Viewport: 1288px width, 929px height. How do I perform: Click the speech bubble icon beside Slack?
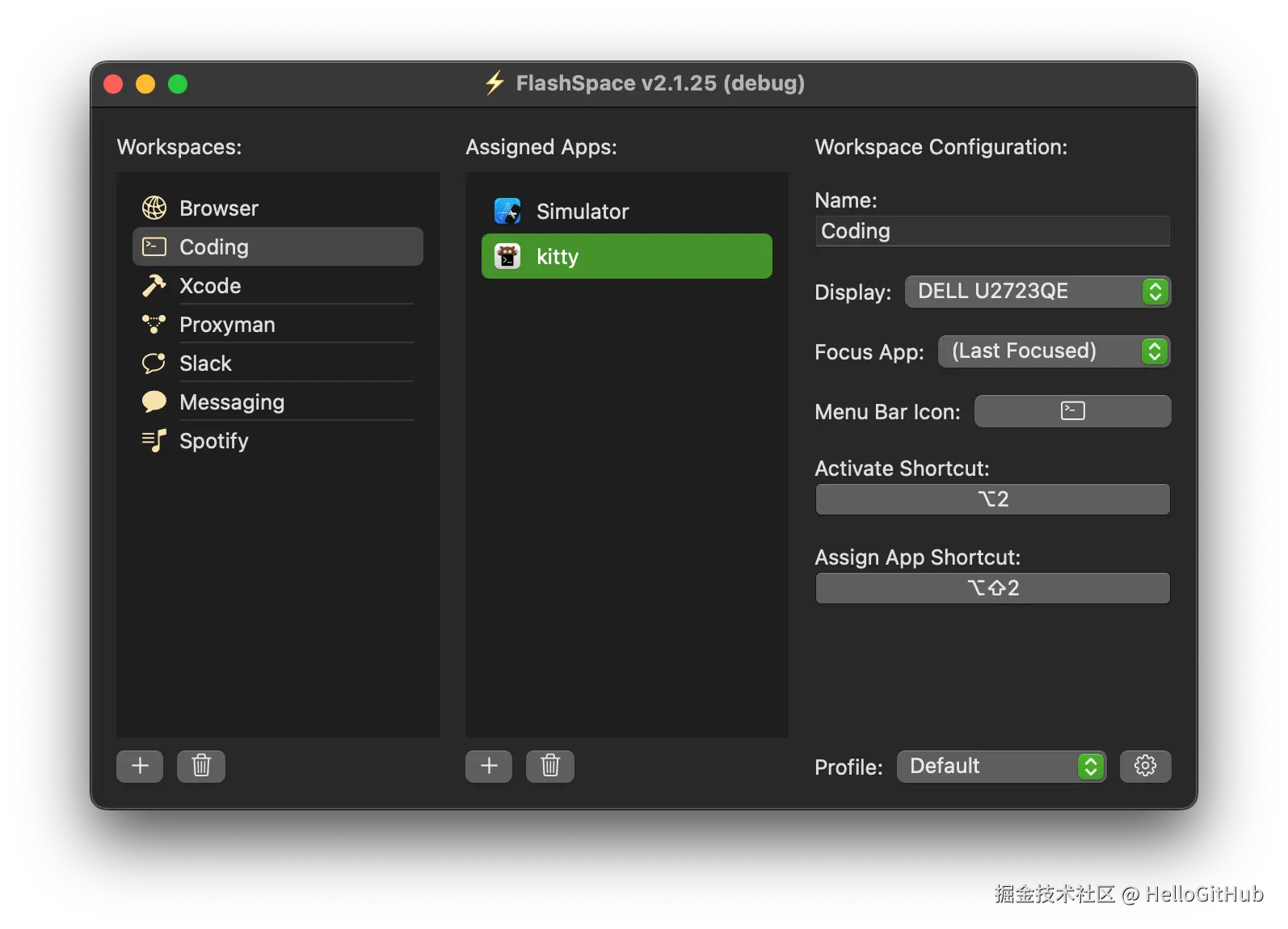pos(154,364)
